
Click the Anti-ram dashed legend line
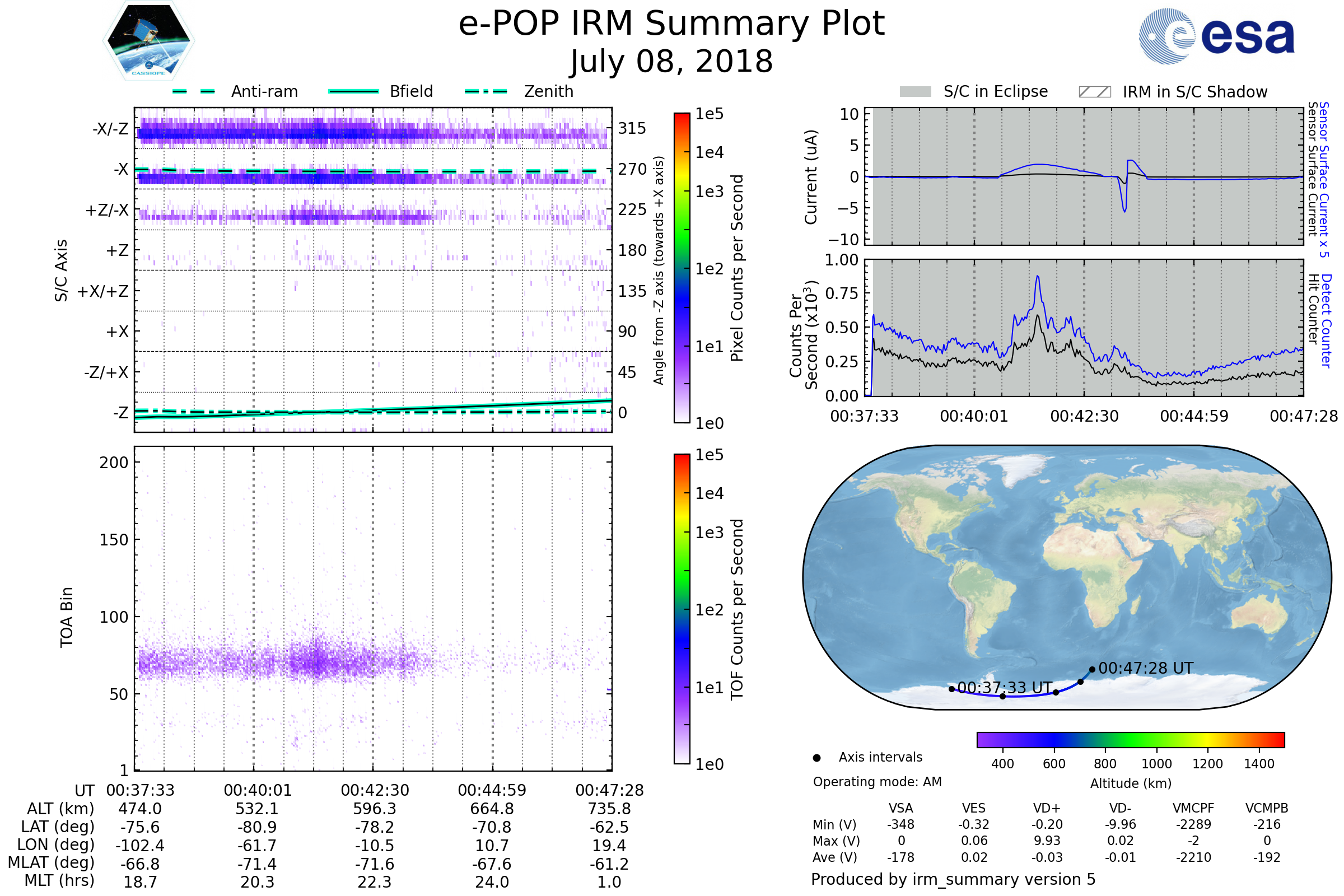click(x=194, y=91)
